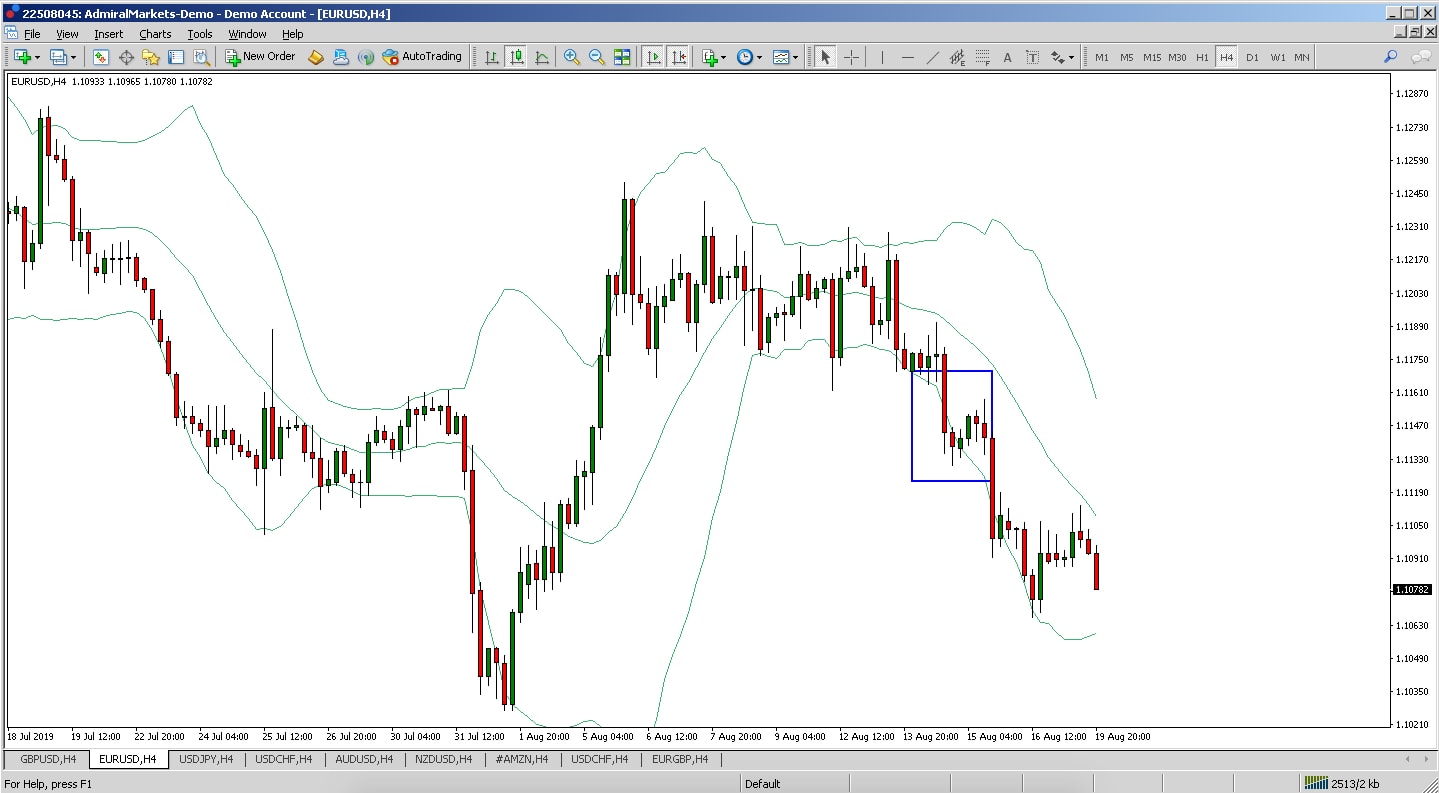Select the MN timeframe button
This screenshot has width=1439, height=793.
(1302, 57)
